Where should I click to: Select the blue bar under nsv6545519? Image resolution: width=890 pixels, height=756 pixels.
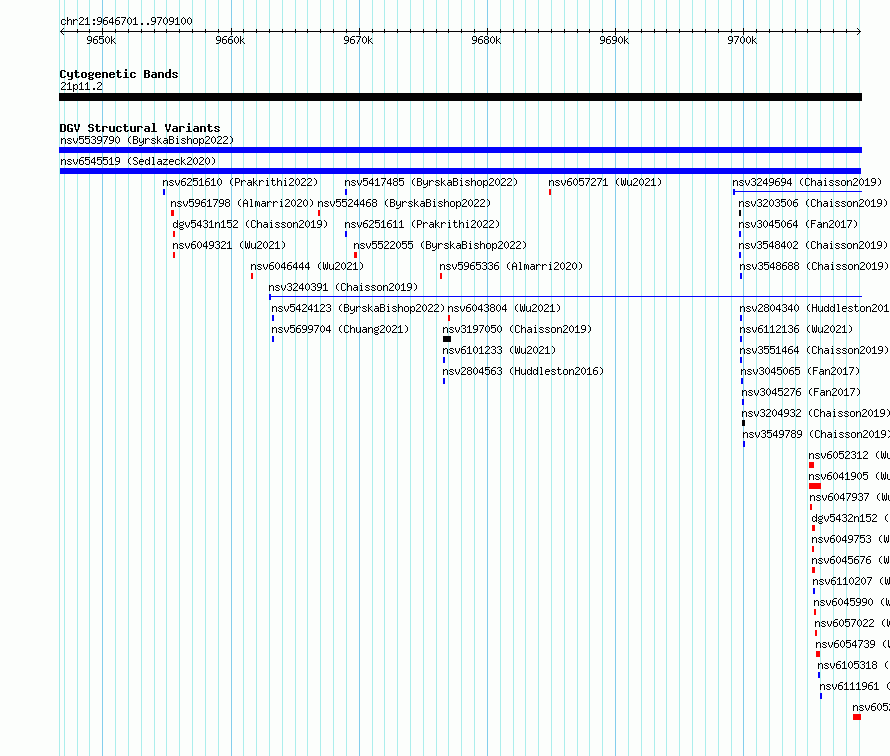coord(460,171)
